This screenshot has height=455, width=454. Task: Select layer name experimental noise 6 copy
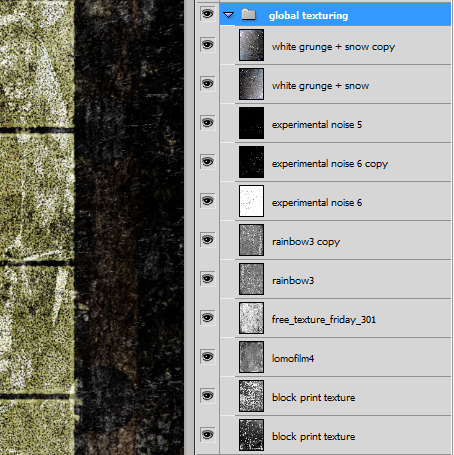pos(330,164)
